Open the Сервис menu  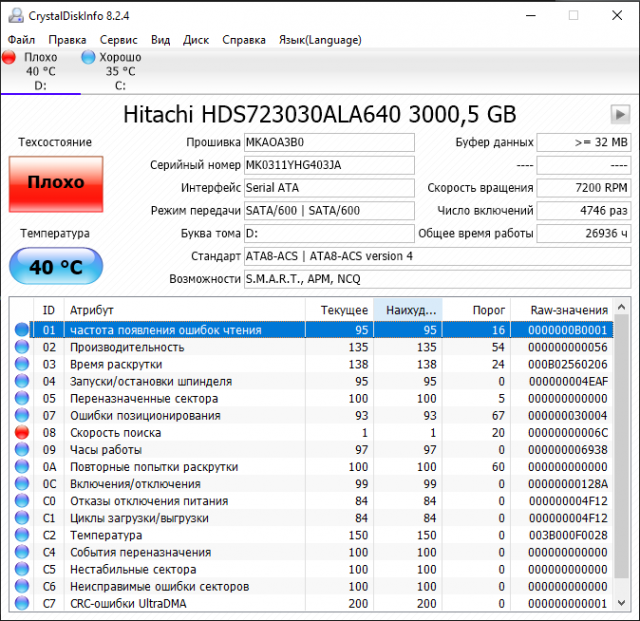pyautogui.click(x=118, y=40)
